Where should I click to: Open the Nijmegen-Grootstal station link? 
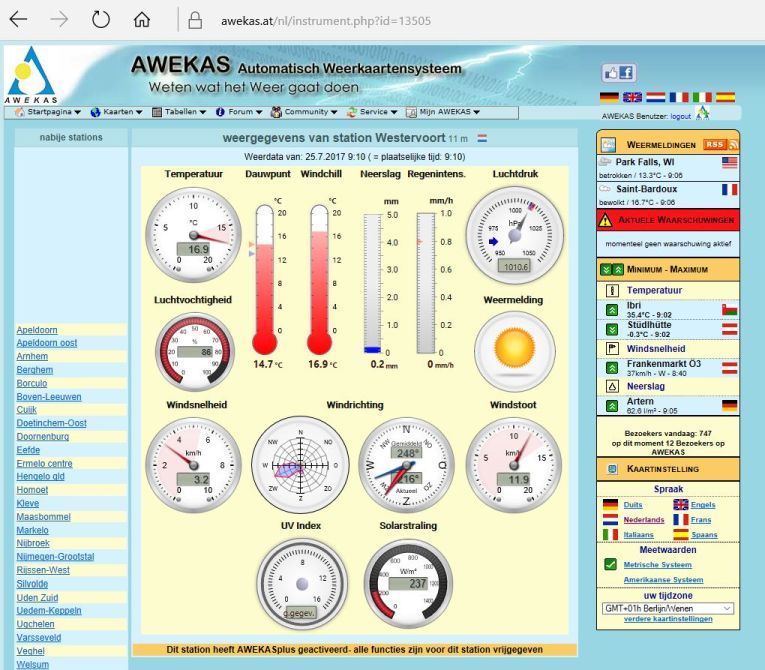coord(55,556)
